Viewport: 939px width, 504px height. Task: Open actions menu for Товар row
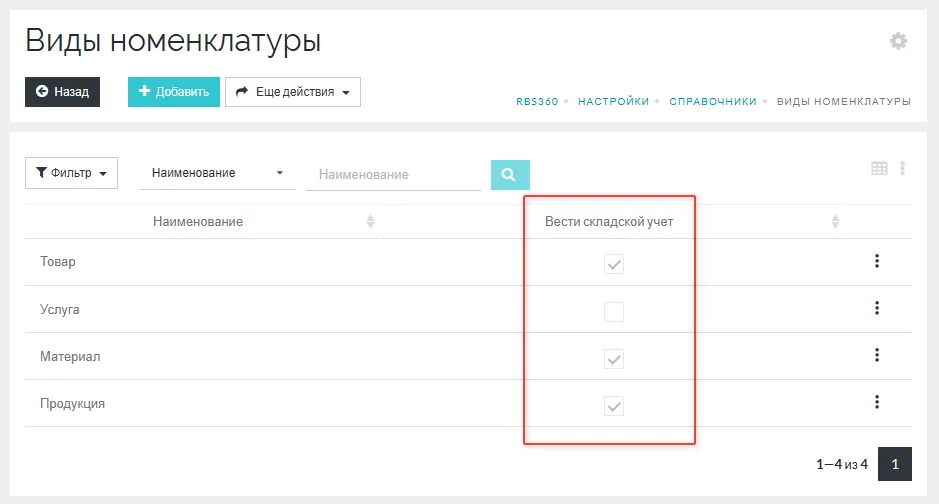876,261
